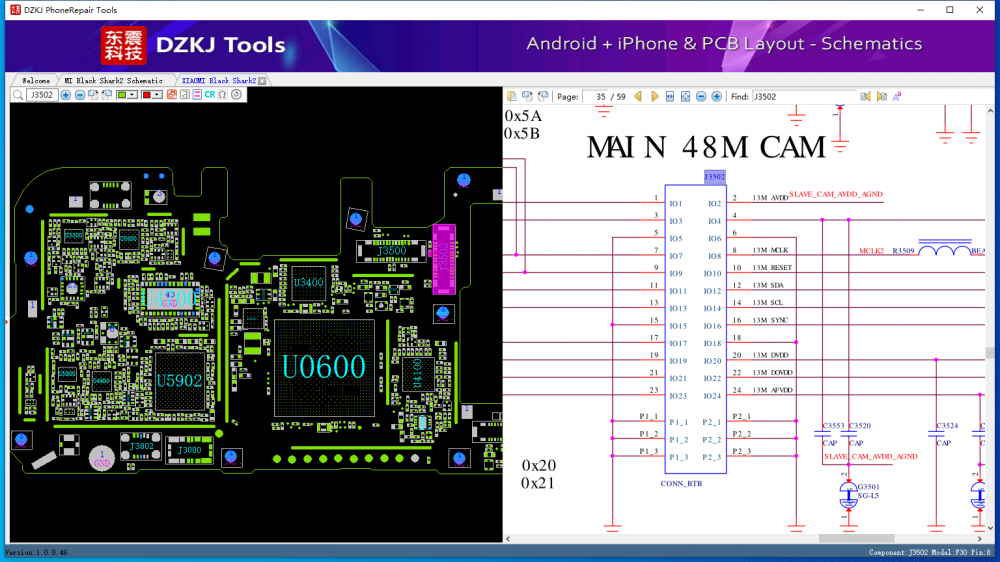
Task: Click the omega resistance icon
Action: coord(223,95)
